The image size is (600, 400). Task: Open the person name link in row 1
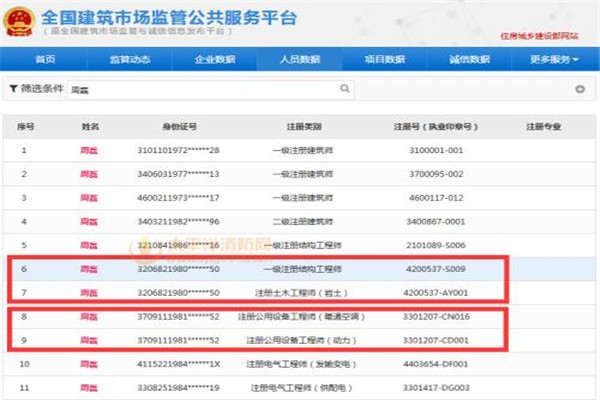point(90,149)
